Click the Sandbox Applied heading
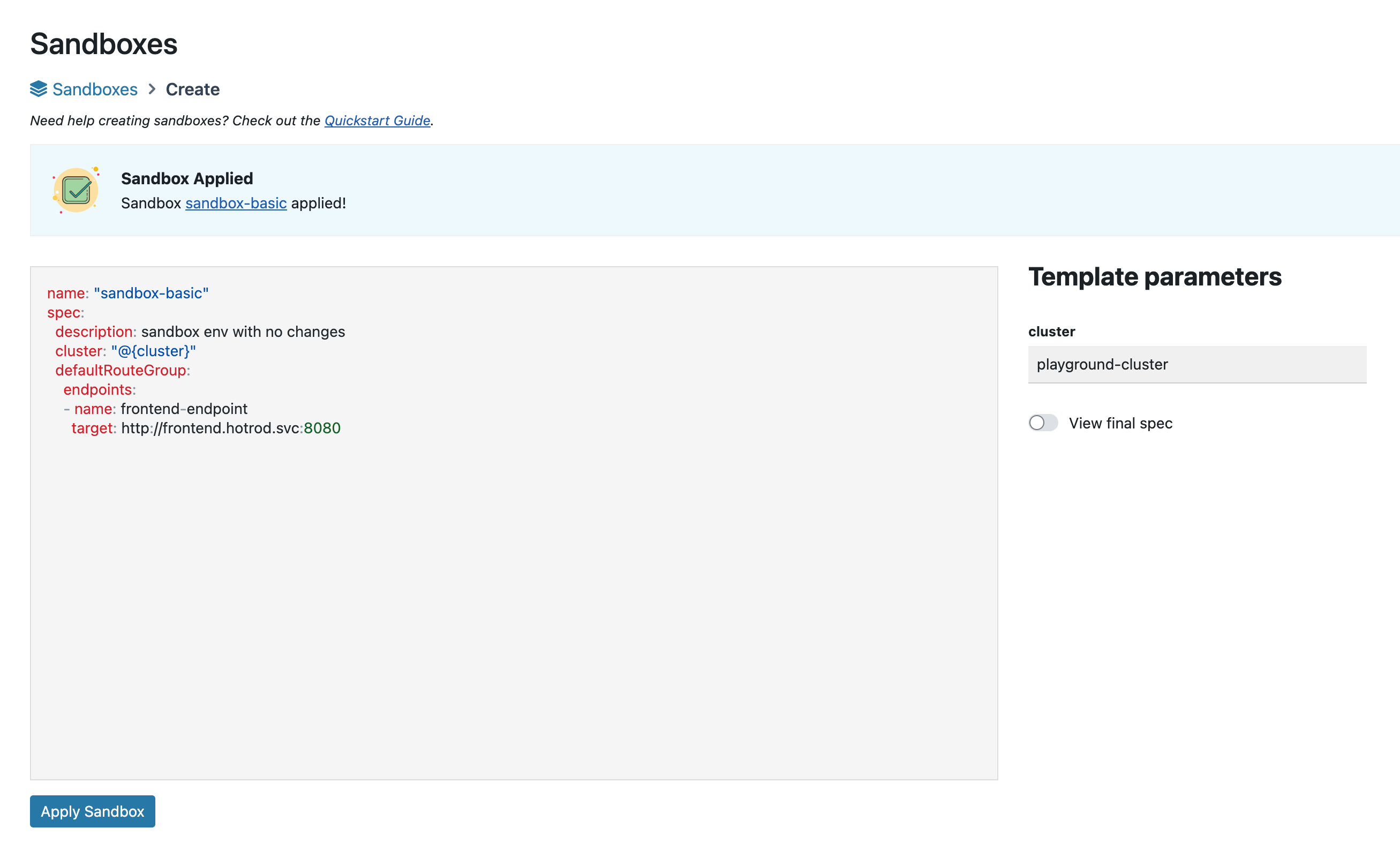Screen dimensions: 1400x858 tap(187, 178)
